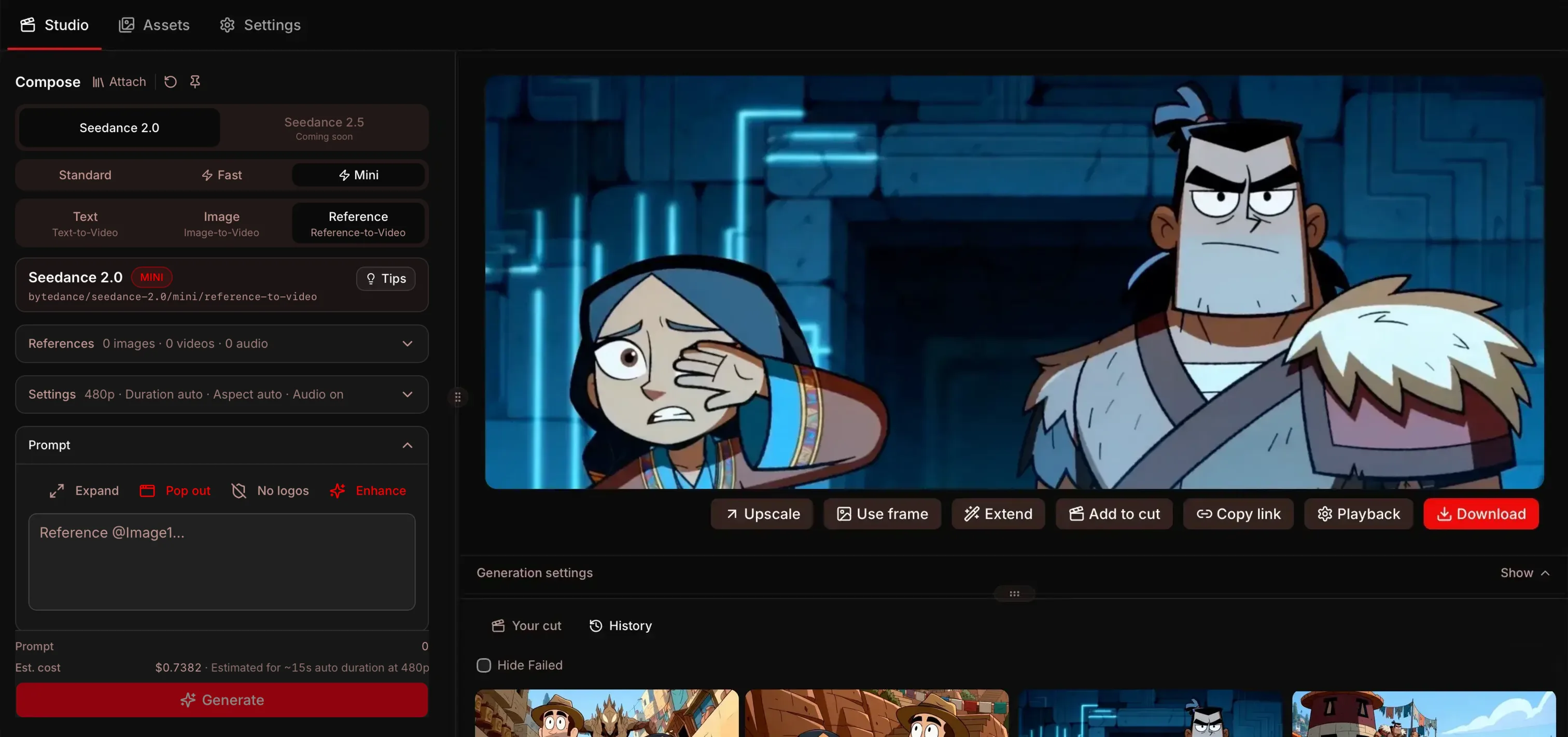Click the reset icon next to Attach
Image resolution: width=1568 pixels, height=737 pixels.
[x=171, y=81]
